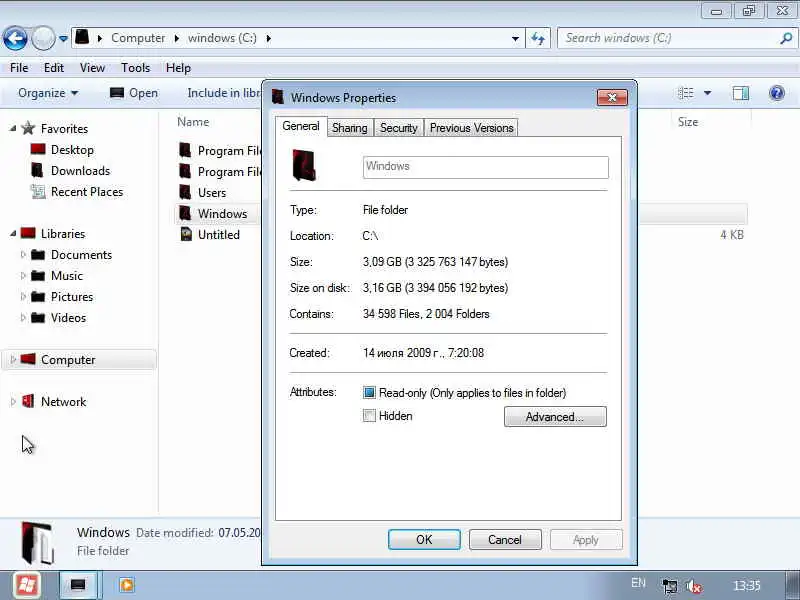Click OK in Windows Properties
800x600 pixels.
(x=424, y=540)
